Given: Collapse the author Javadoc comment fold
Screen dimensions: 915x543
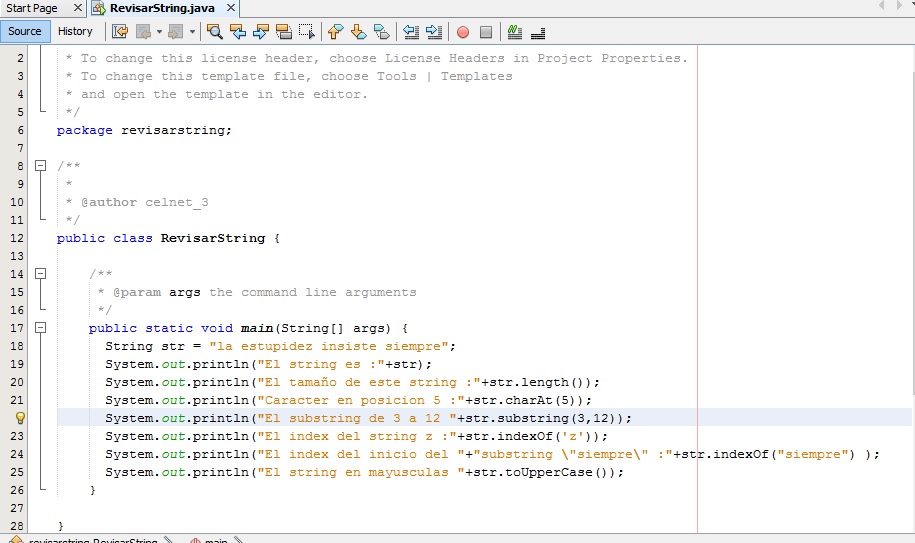Looking at the screenshot, I should pyautogui.click(x=41, y=165).
